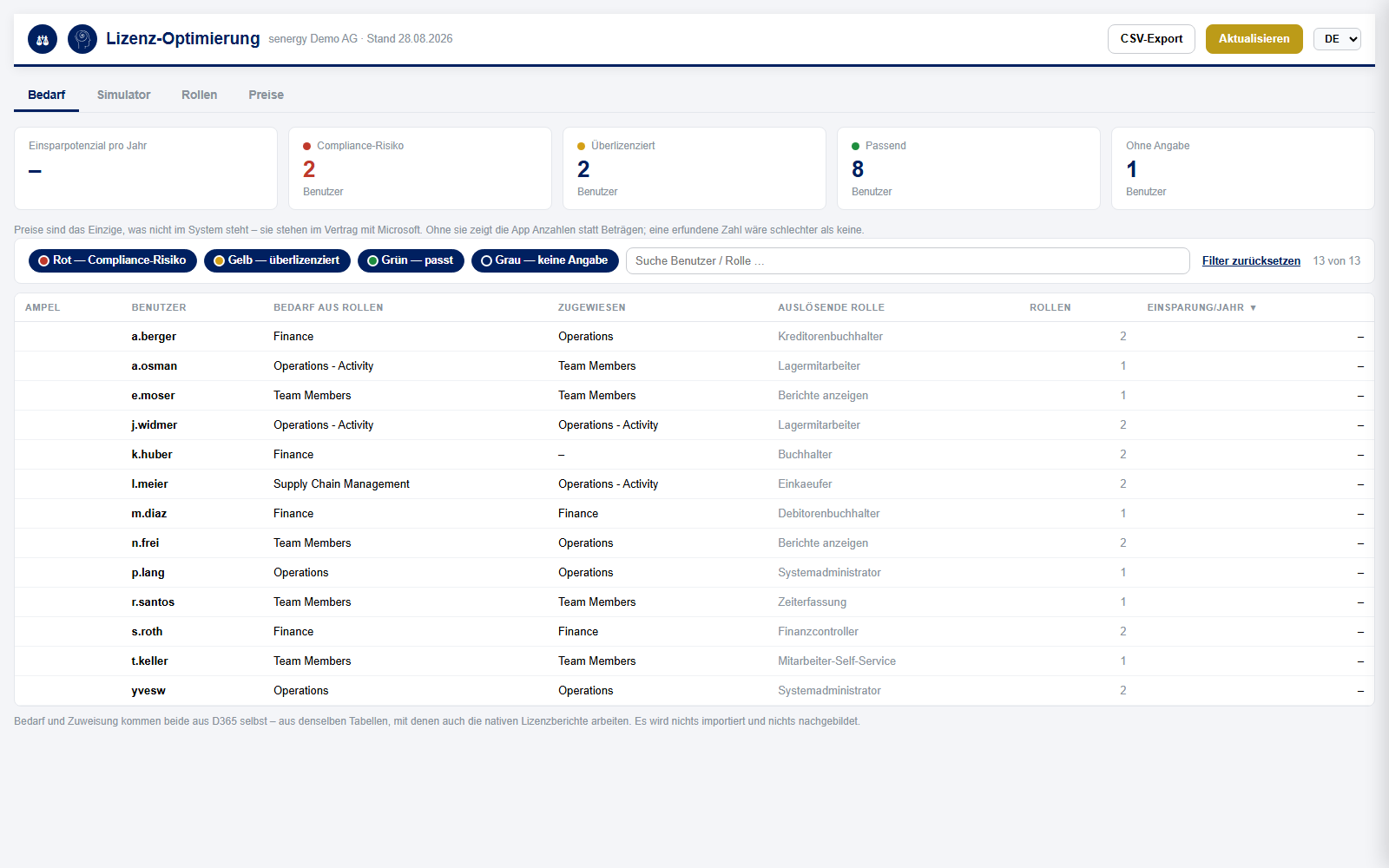Click the Finanzcontroller role cell
This screenshot has height=868, width=1389.
coord(818,632)
